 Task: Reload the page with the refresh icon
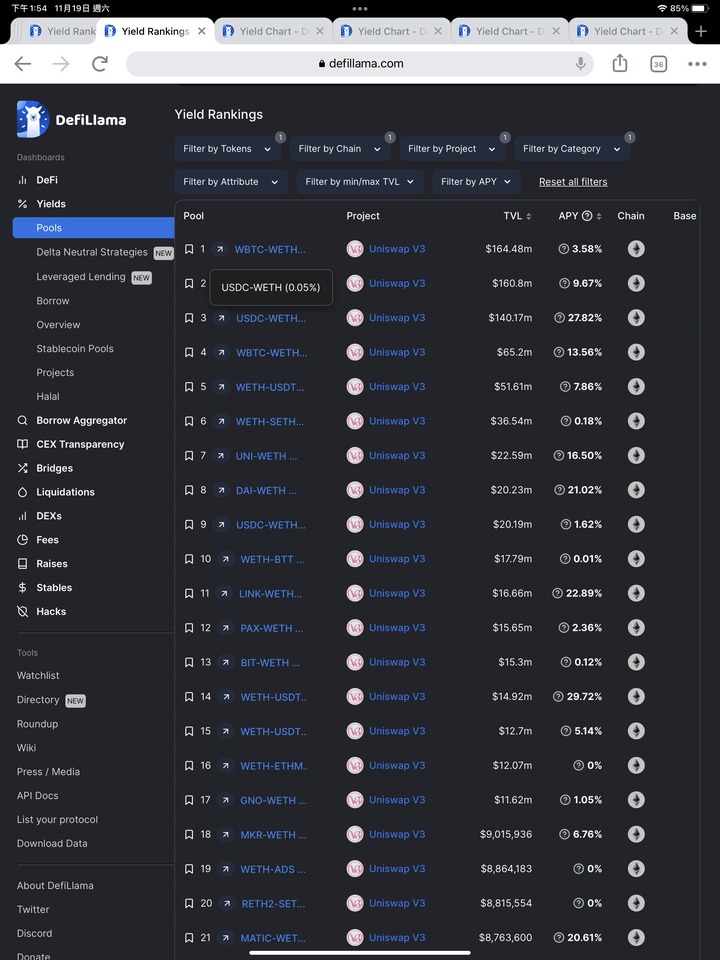pos(100,64)
